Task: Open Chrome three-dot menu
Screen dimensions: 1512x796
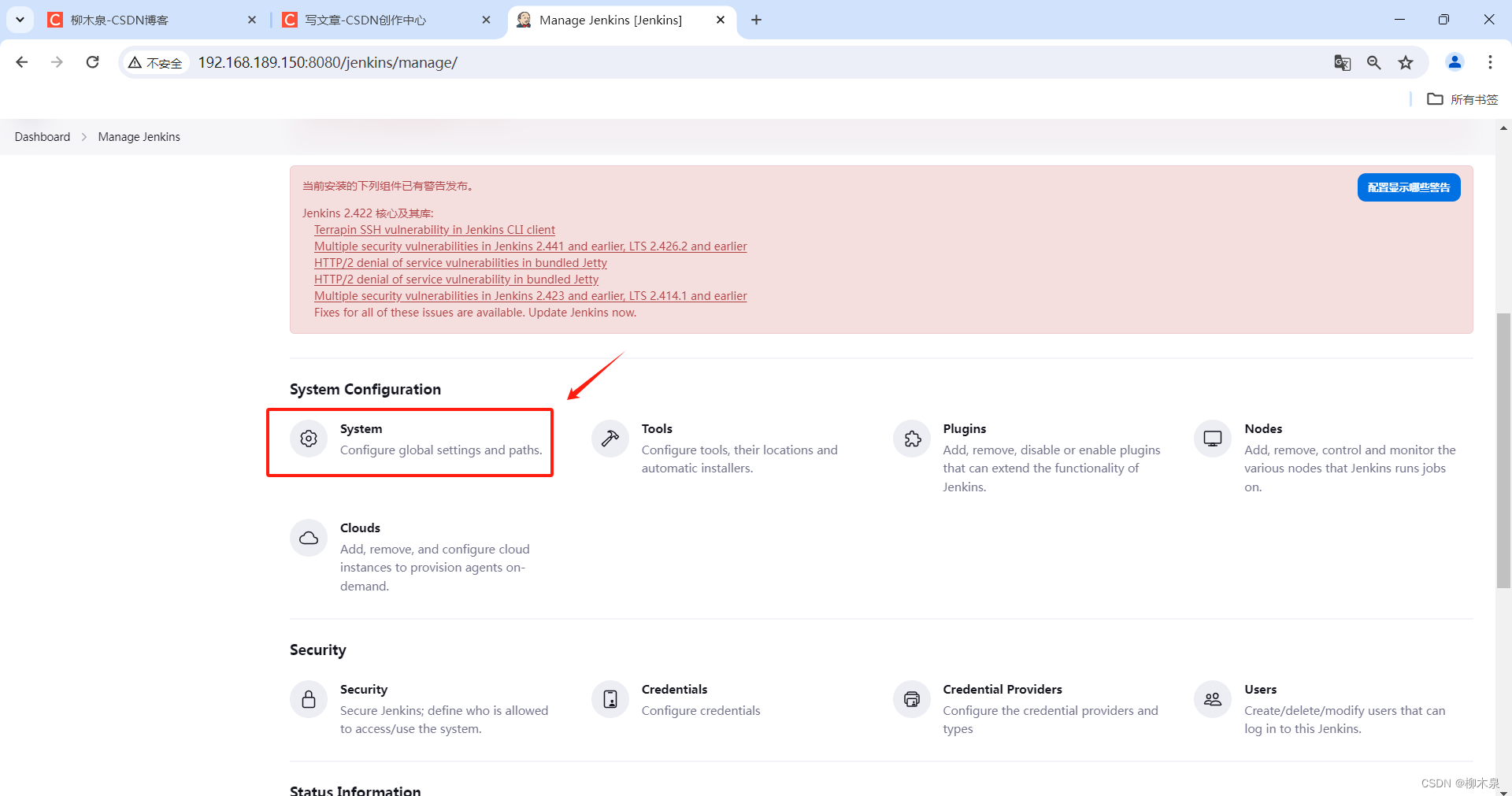Action: [1490, 62]
